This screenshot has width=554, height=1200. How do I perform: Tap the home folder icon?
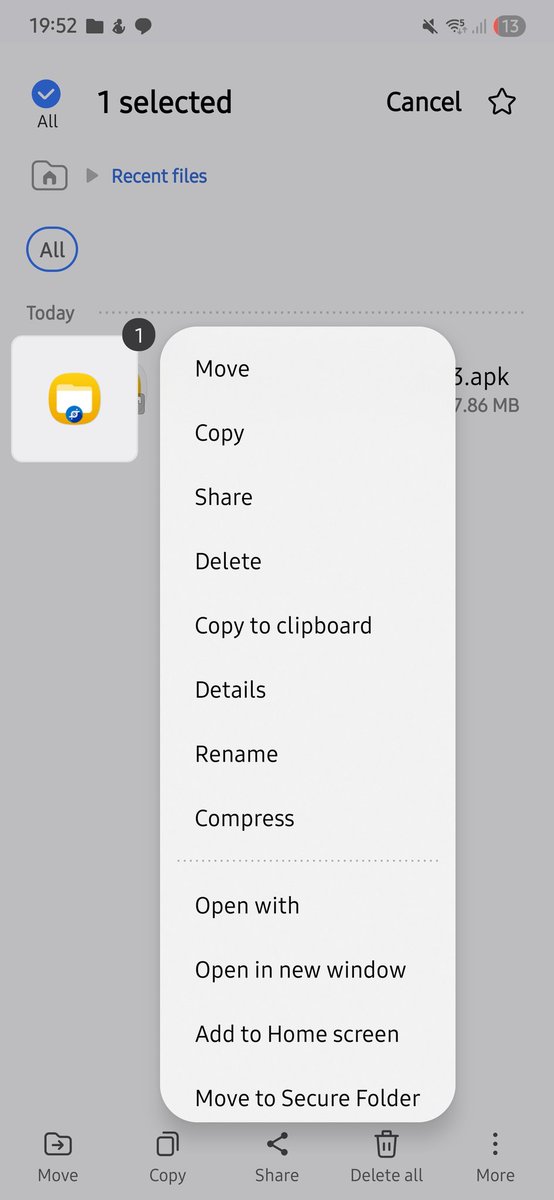[x=49, y=177]
